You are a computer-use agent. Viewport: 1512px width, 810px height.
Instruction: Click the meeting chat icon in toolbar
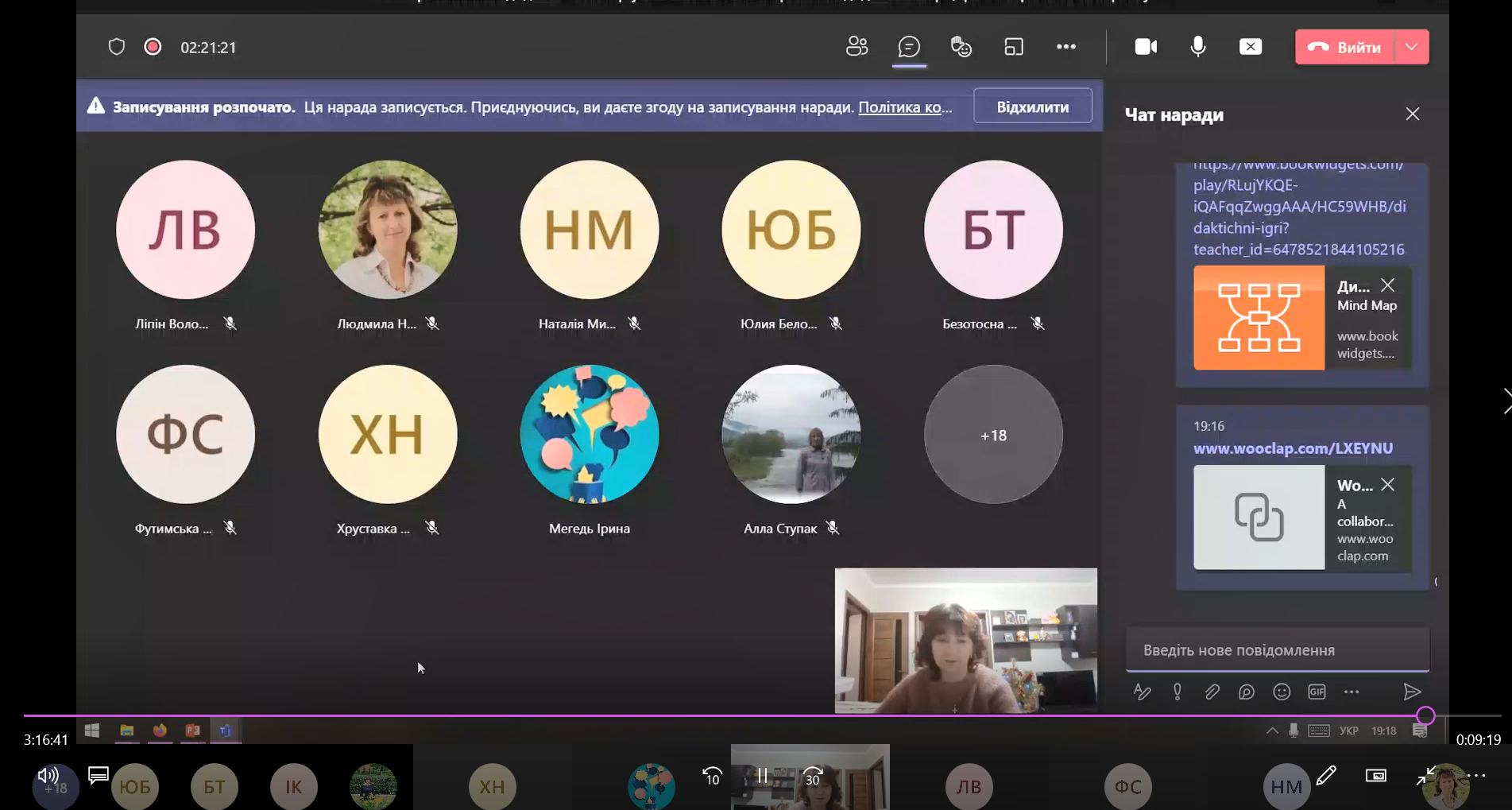coord(909,47)
